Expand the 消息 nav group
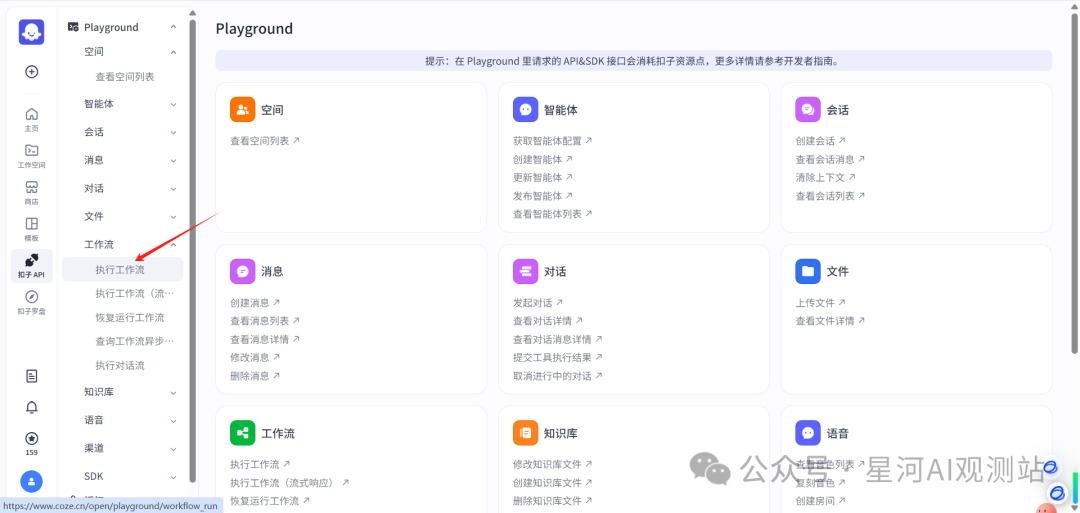Screen dimensions: 1080x513 (174, 160)
